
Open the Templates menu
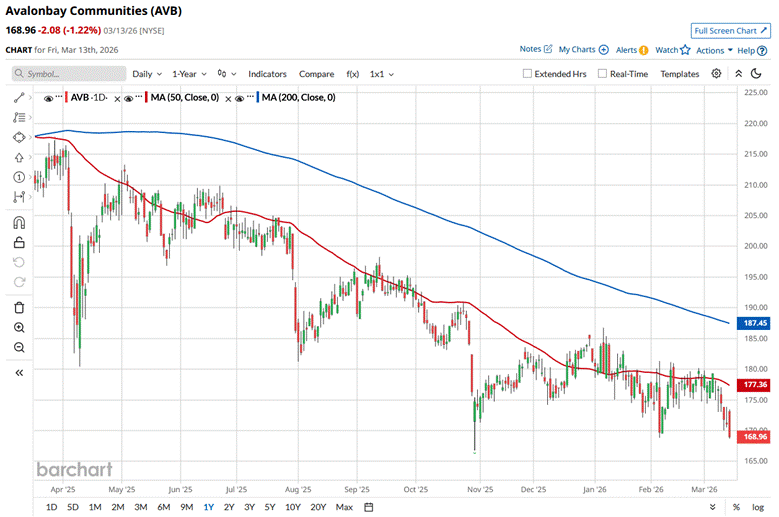pos(680,74)
